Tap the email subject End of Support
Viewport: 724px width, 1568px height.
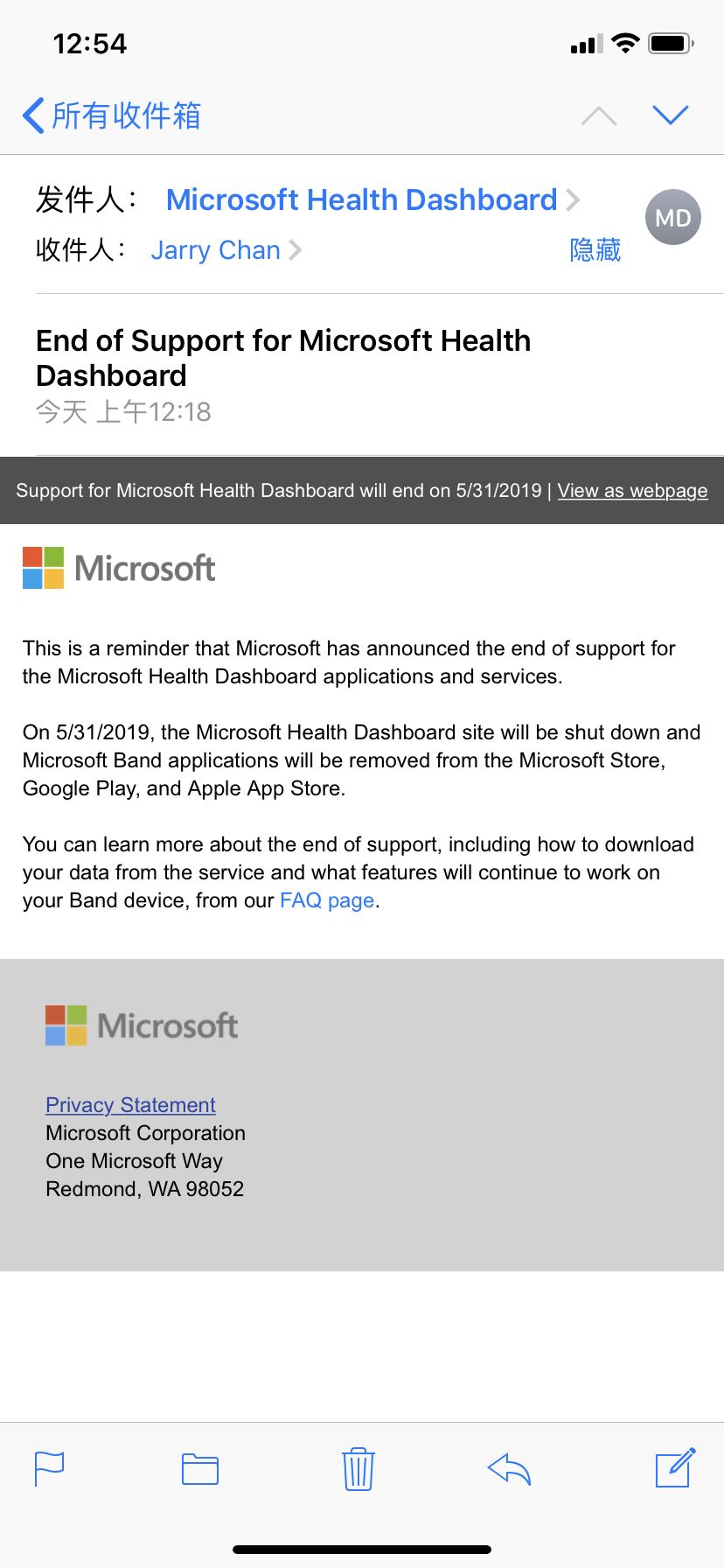coord(283,358)
